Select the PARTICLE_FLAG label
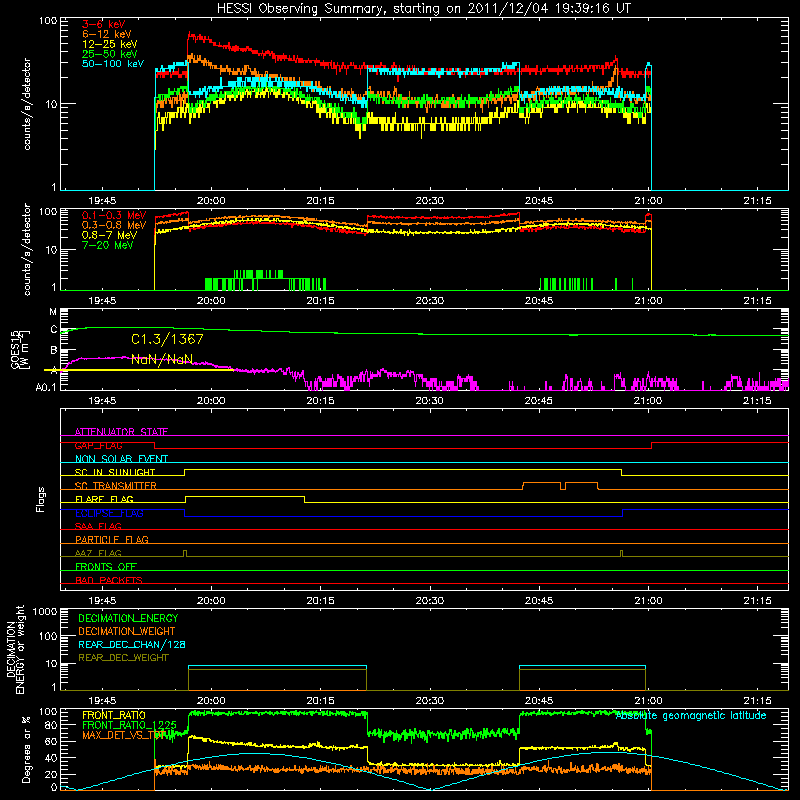The image size is (800, 800). click(x=112, y=539)
